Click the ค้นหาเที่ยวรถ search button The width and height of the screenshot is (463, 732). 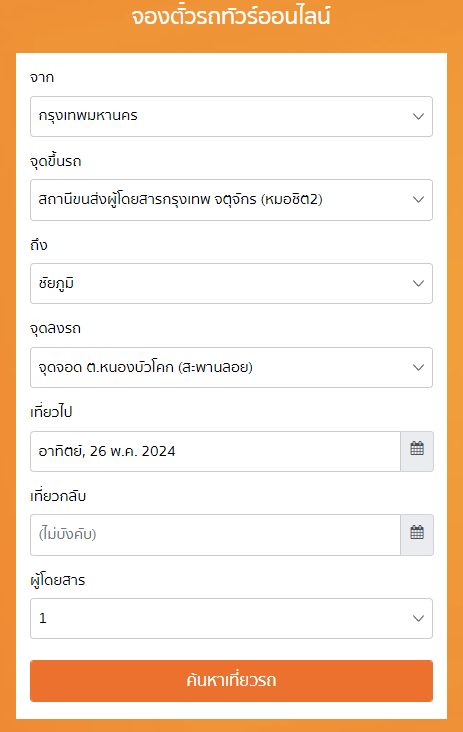[232, 681]
